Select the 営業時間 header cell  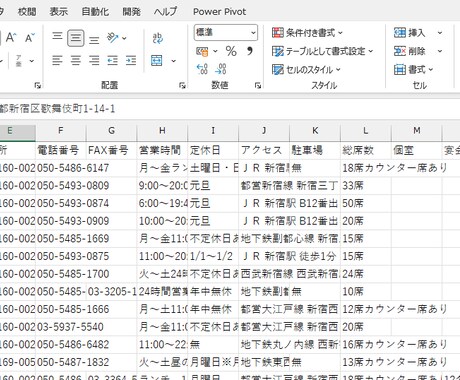162,150
